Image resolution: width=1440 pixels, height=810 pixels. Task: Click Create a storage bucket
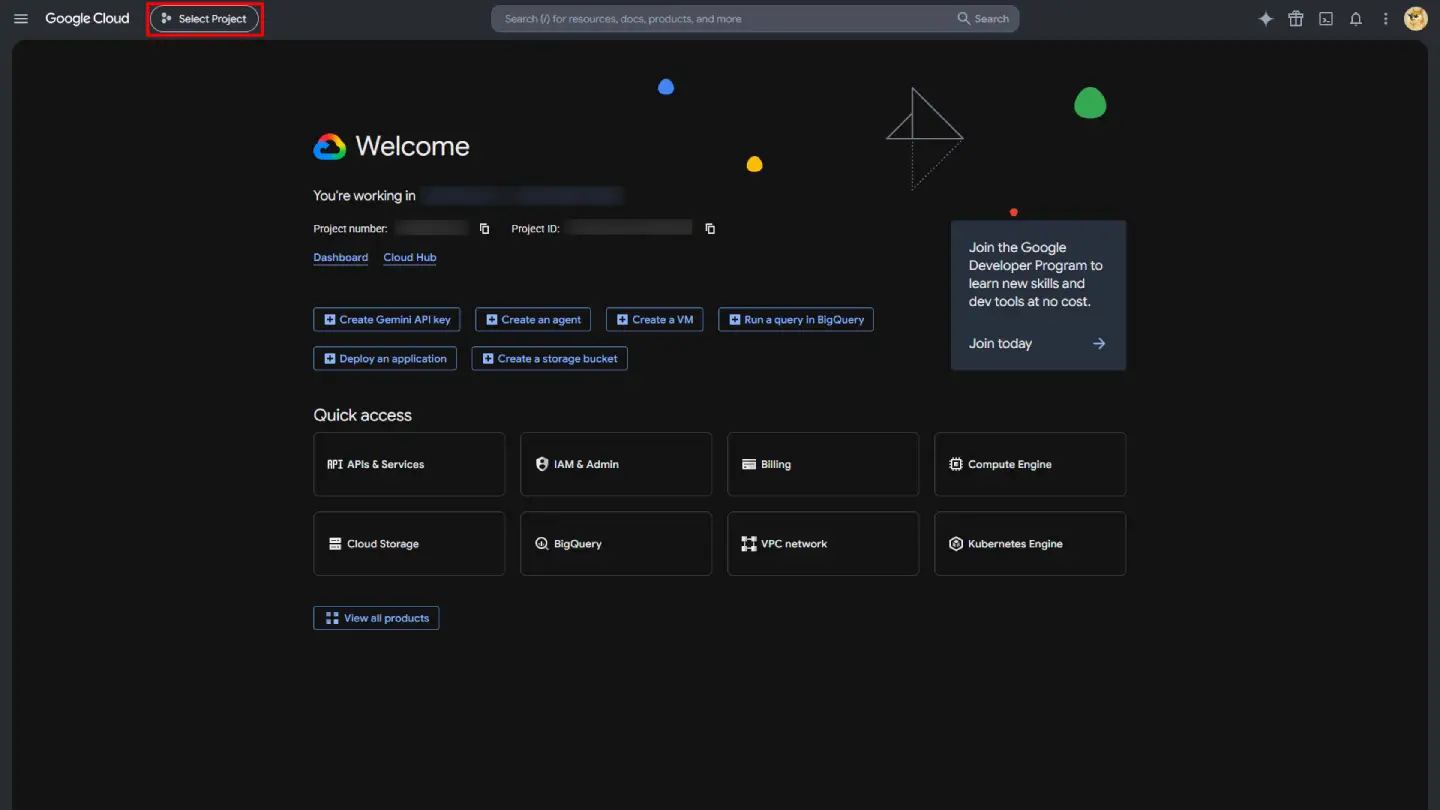[x=550, y=359]
